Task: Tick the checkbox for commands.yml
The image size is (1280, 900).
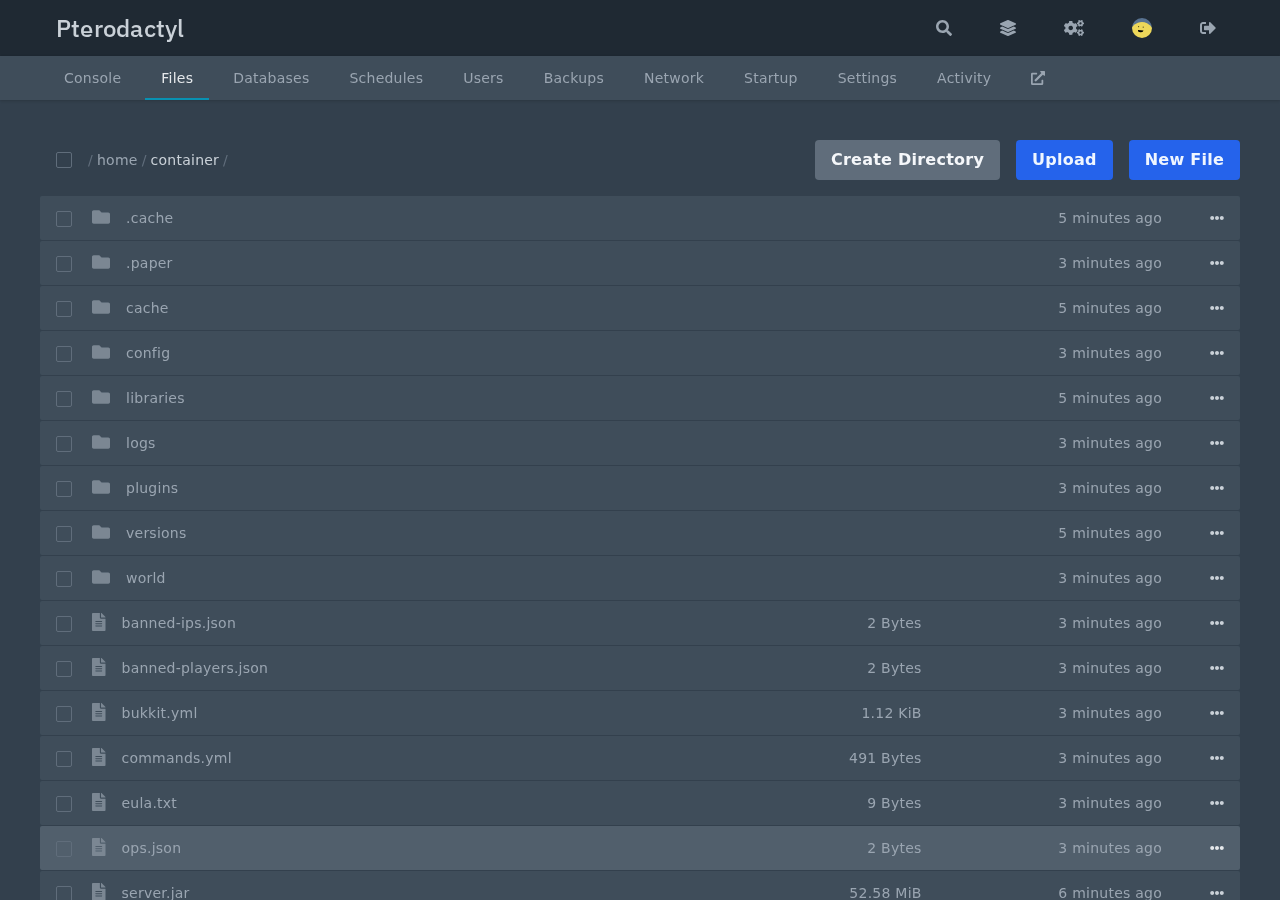Action: pyautogui.click(x=64, y=759)
